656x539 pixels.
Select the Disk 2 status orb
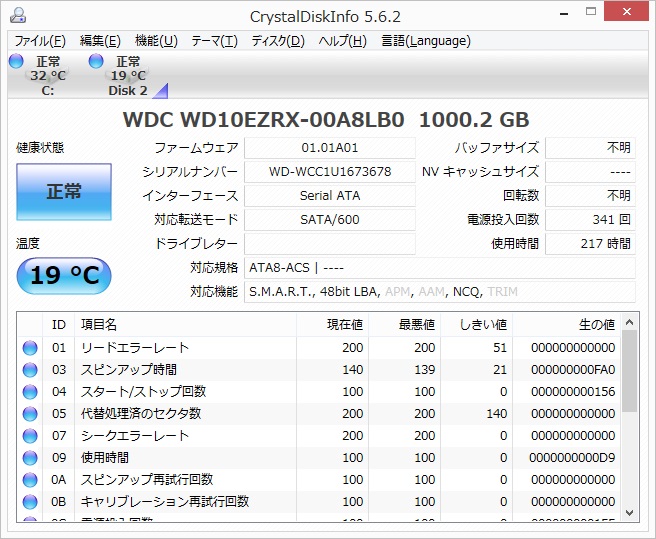coord(96,61)
